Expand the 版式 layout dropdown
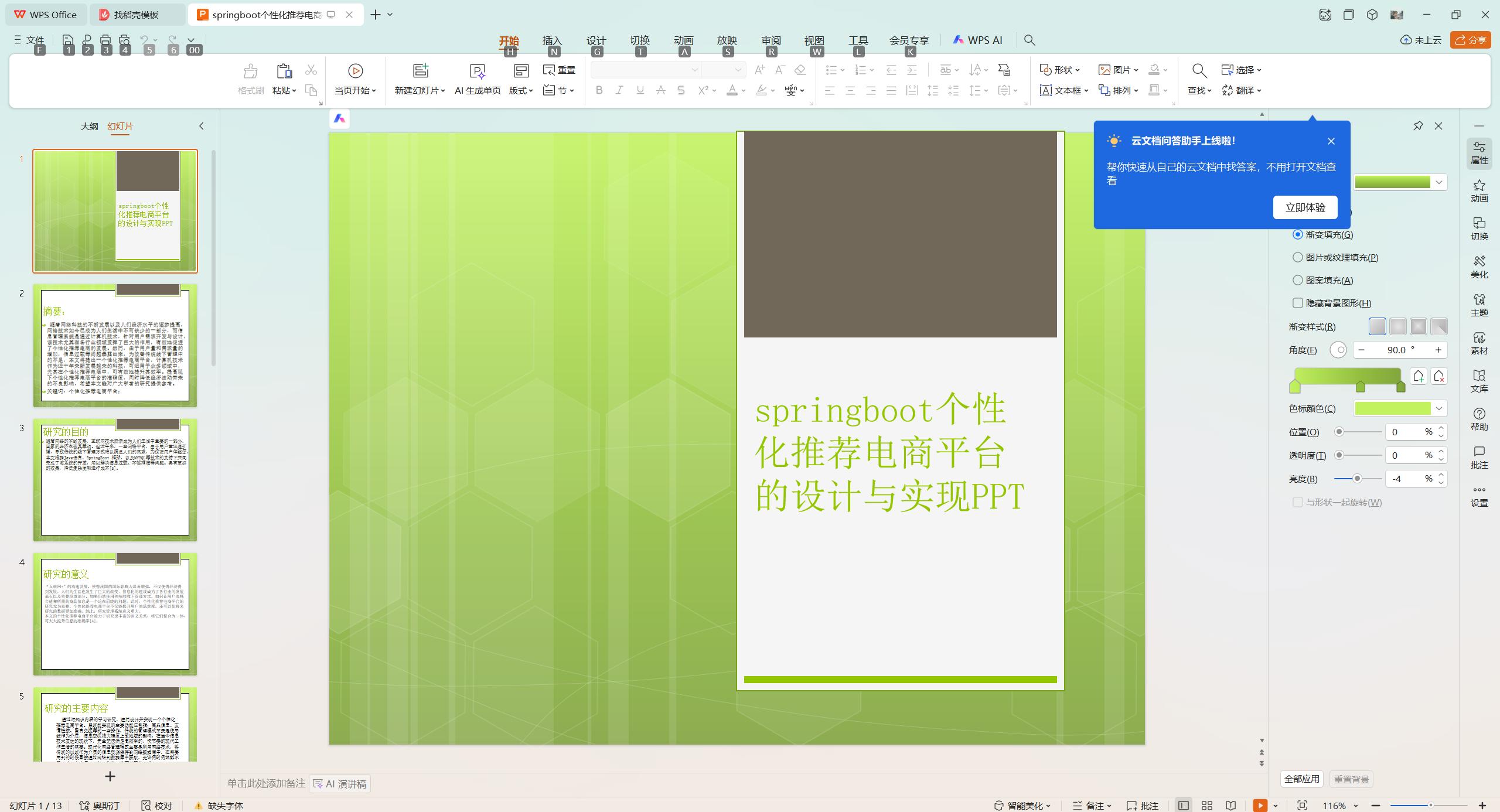Viewport: 1500px width, 812px height. pyautogui.click(x=520, y=91)
